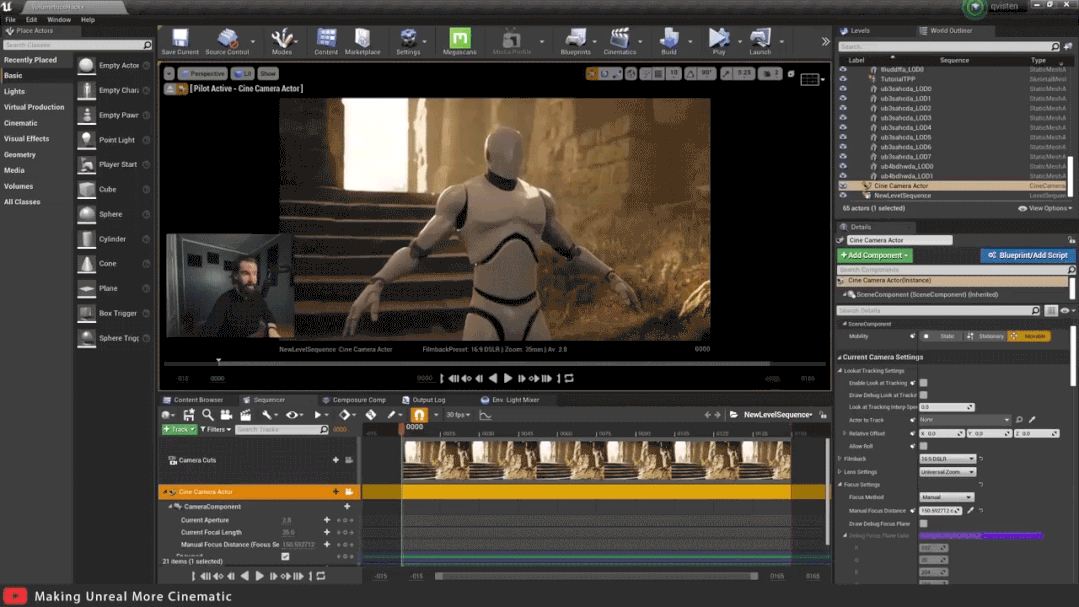
Task: Open the Sequencer curve editor icon
Action: [x=485, y=415]
